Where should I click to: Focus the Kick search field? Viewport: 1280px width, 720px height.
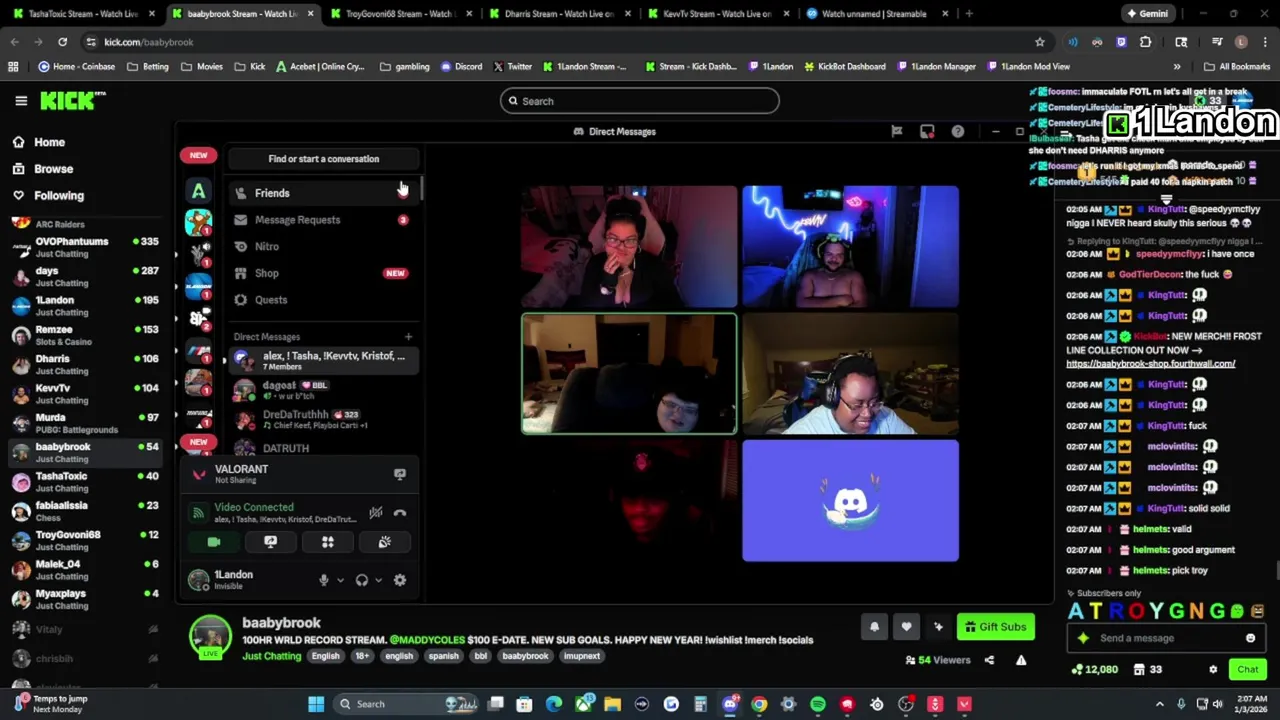point(640,101)
